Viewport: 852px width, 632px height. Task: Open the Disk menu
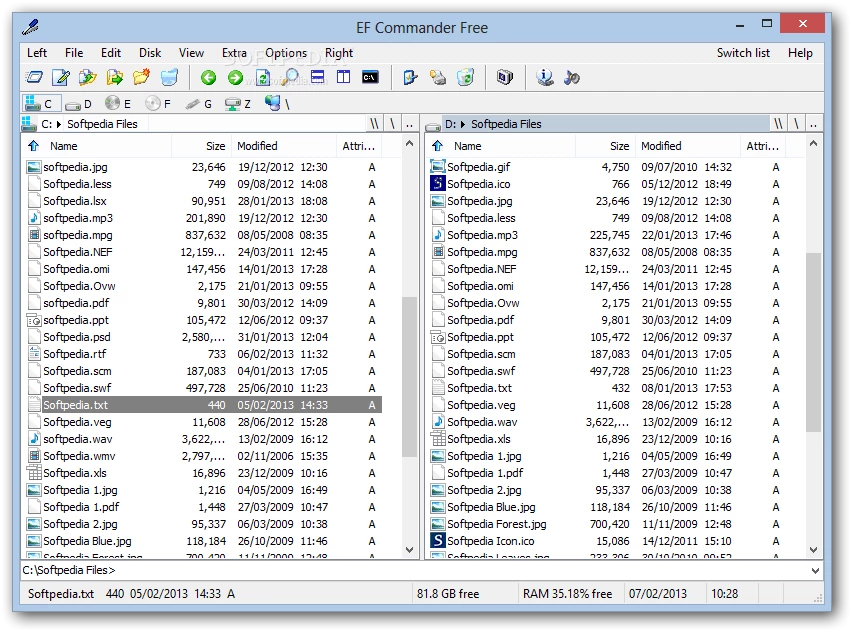150,53
